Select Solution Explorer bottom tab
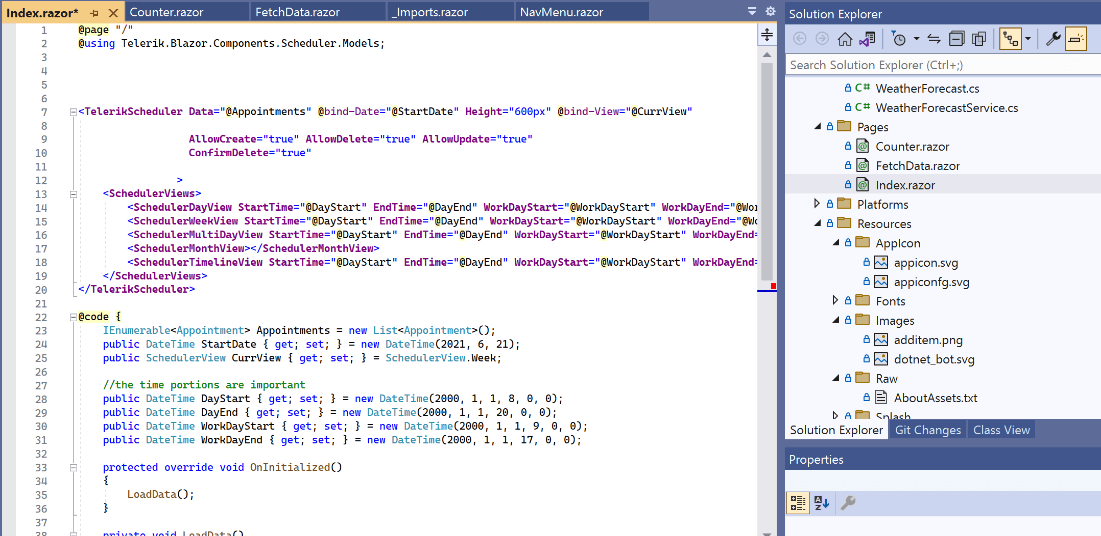Image resolution: width=1101 pixels, height=536 pixels. (836, 430)
